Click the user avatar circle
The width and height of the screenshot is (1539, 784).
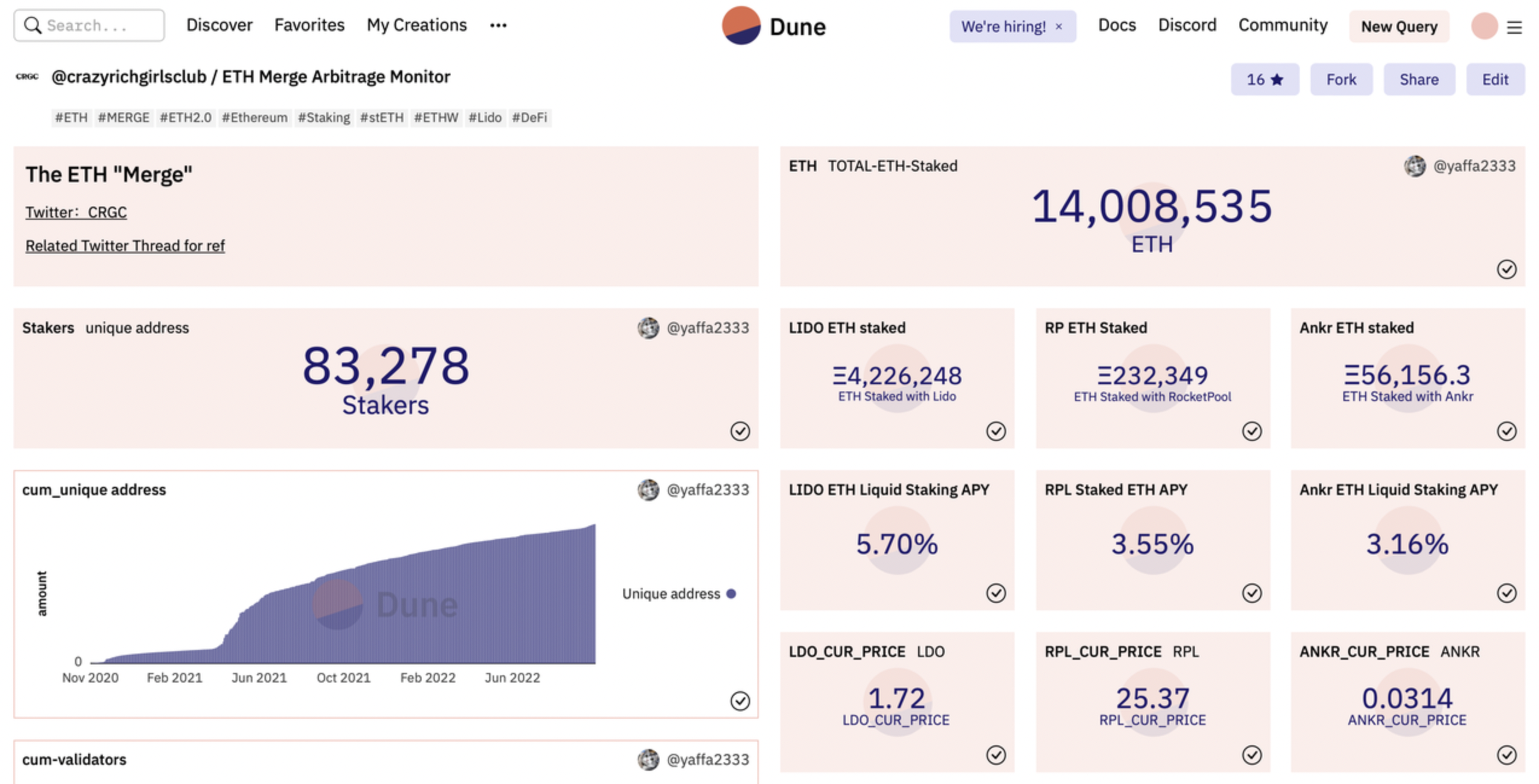[1485, 26]
